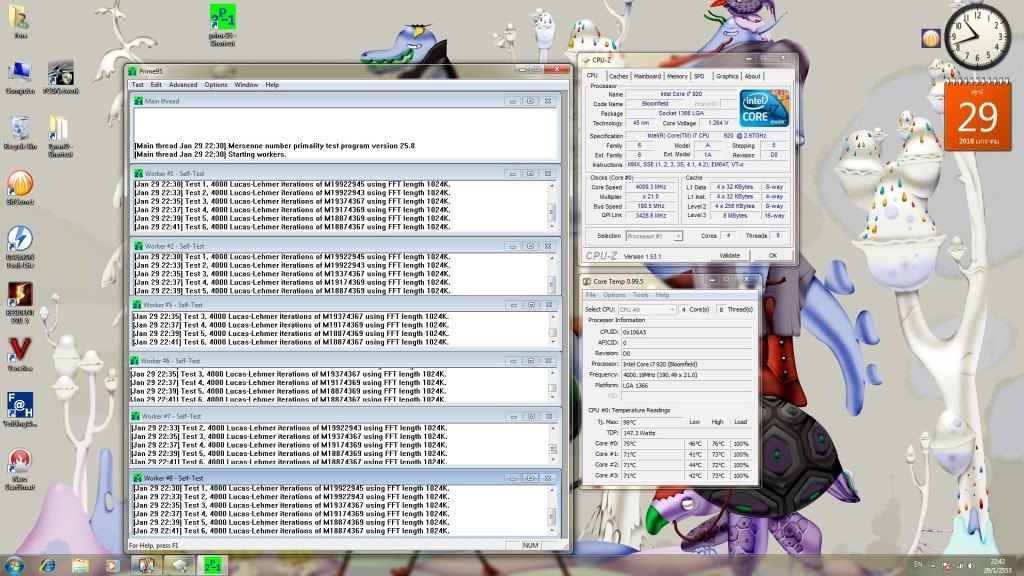The image size is (1024, 576).
Task: Open the DAEMON Tools Lite desktop icon
Action: pos(20,240)
